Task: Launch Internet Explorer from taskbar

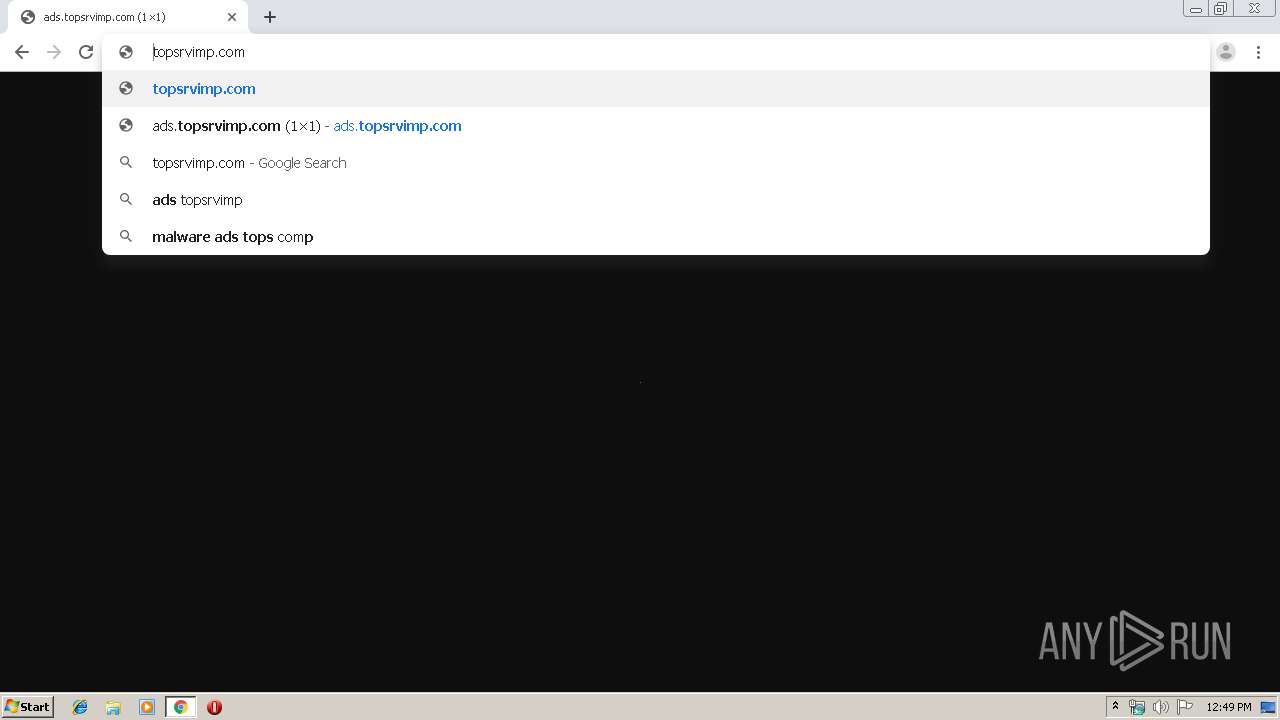Action: [x=80, y=707]
